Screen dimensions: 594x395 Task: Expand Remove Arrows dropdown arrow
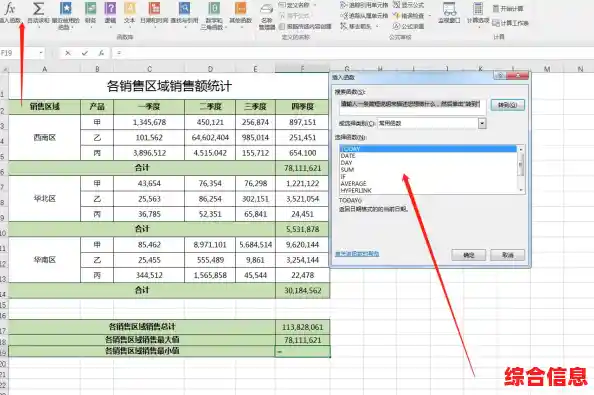[x=377, y=26]
